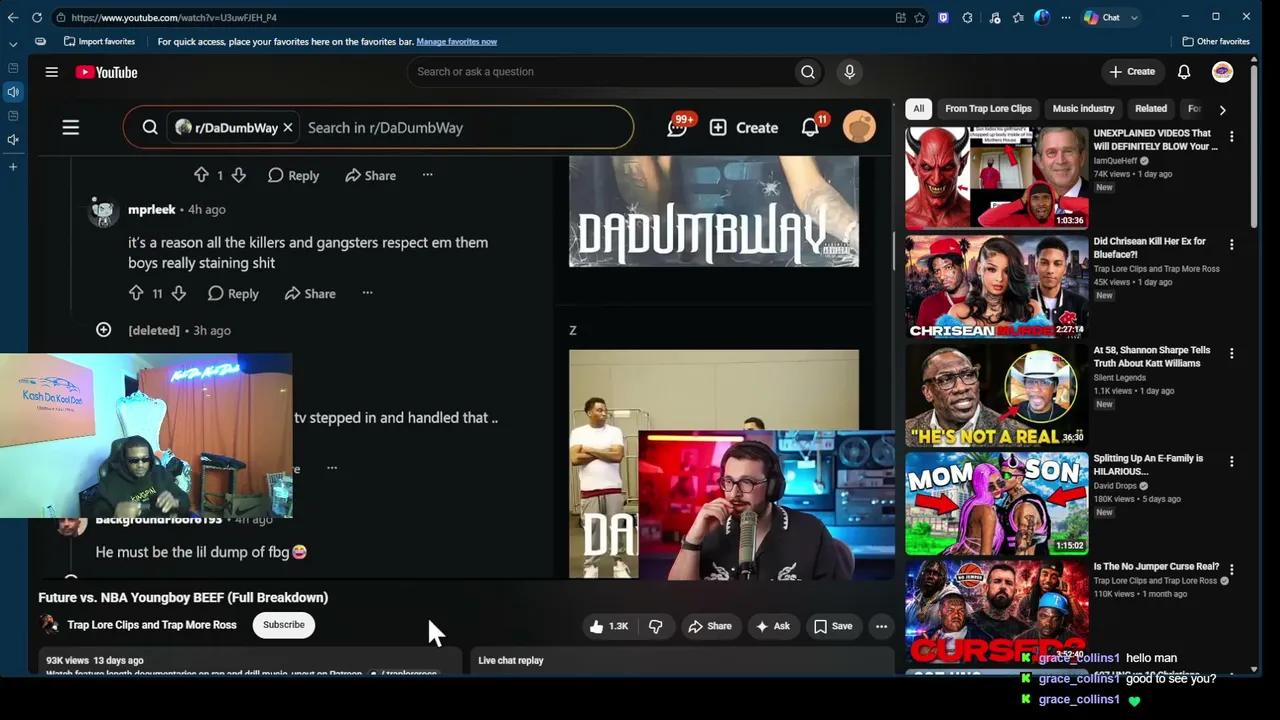Click the Reddit Create post button
Image resolution: width=1280 pixels, height=720 pixels.
pyautogui.click(x=744, y=128)
